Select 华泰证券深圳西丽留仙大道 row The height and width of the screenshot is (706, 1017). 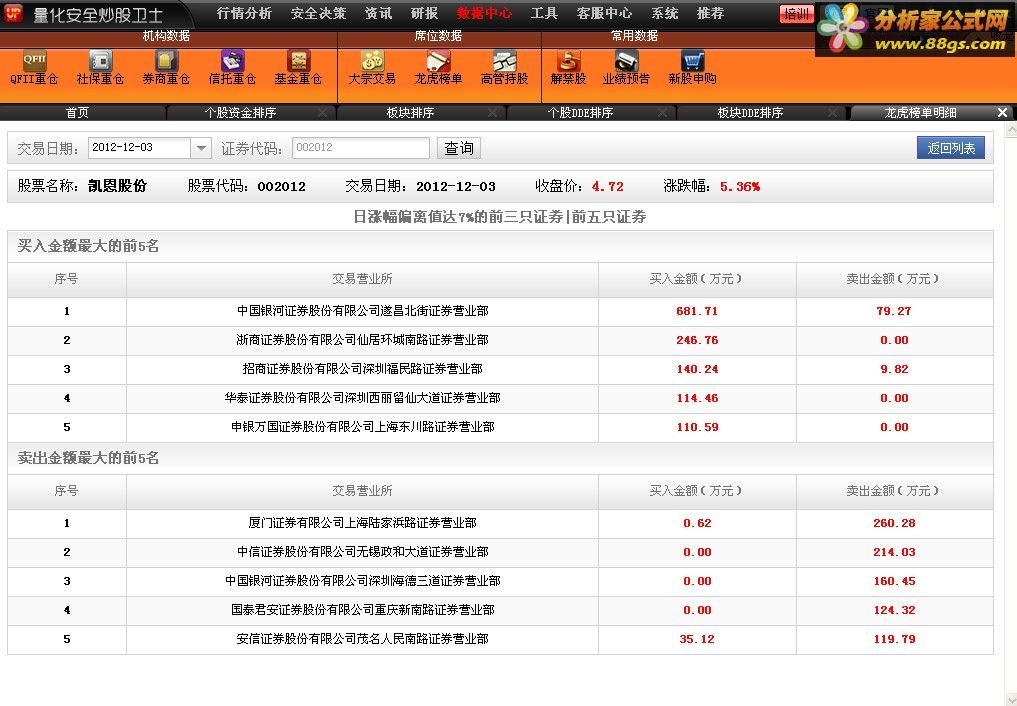(x=500, y=398)
